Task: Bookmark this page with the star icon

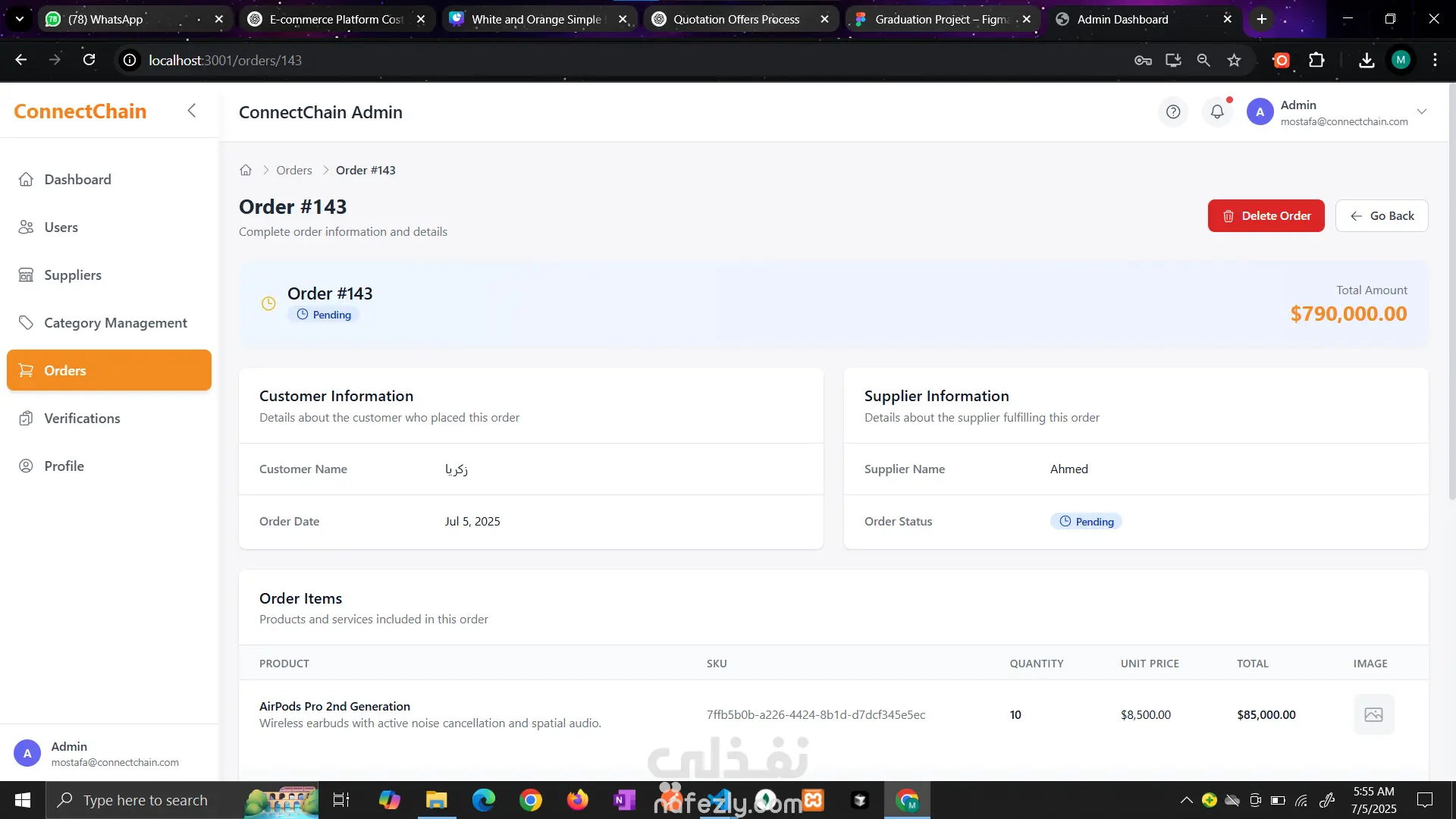Action: tap(1235, 60)
